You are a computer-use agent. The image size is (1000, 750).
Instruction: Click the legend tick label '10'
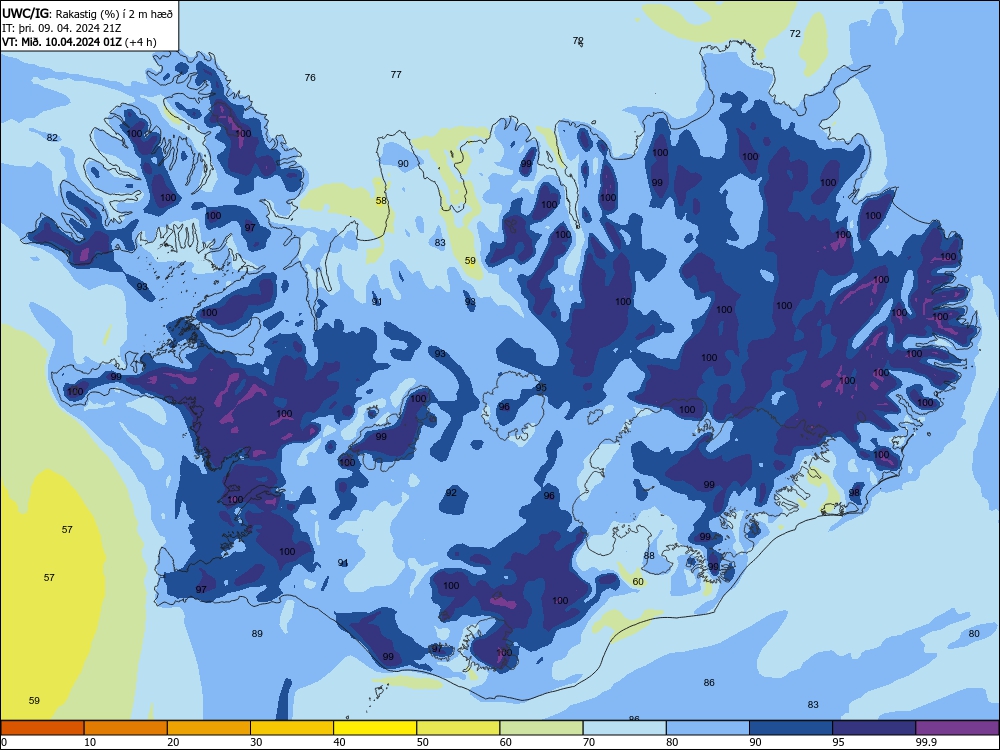pos(90,742)
